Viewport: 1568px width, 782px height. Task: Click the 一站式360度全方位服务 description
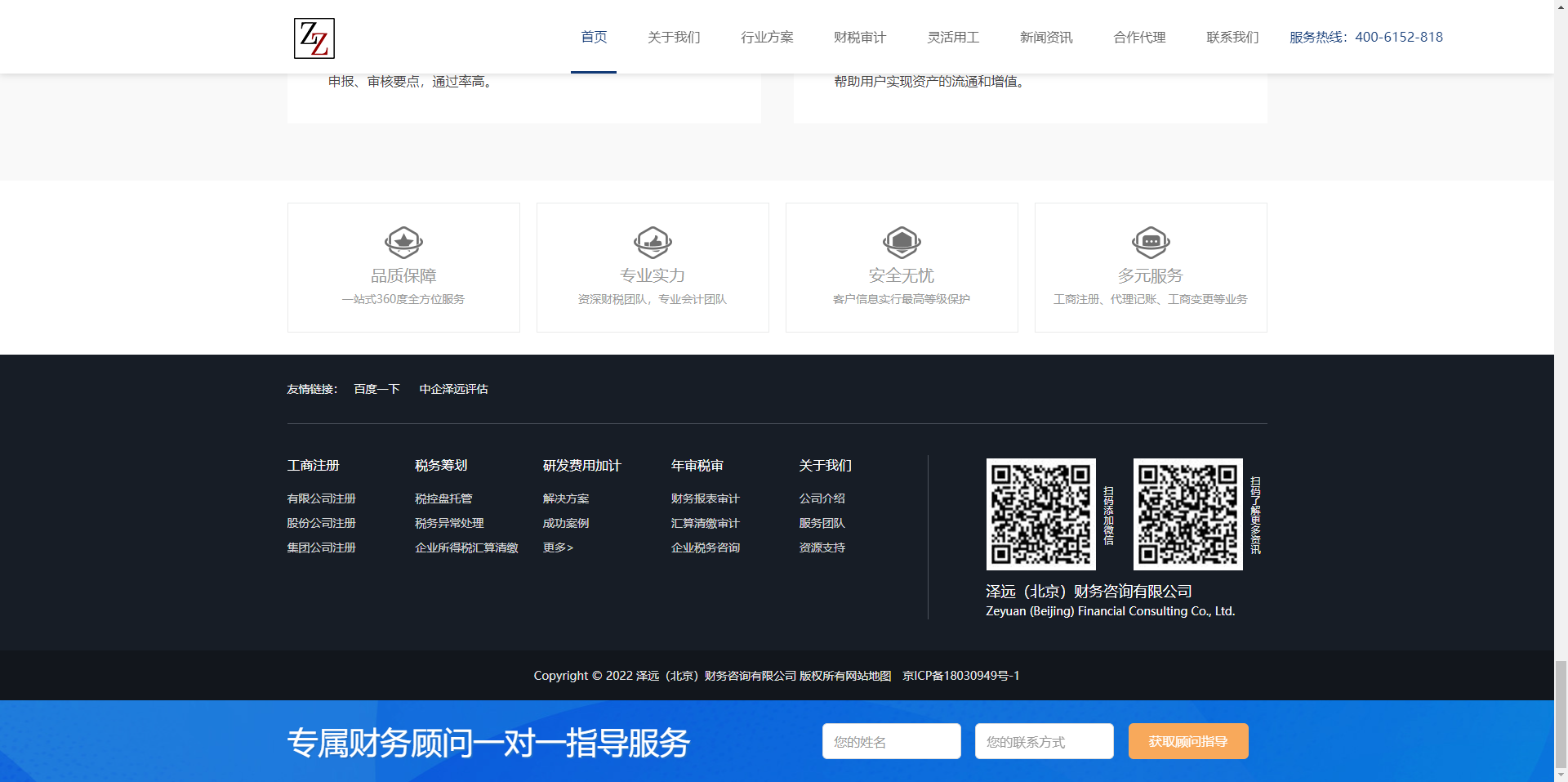pyautogui.click(x=403, y=299)
